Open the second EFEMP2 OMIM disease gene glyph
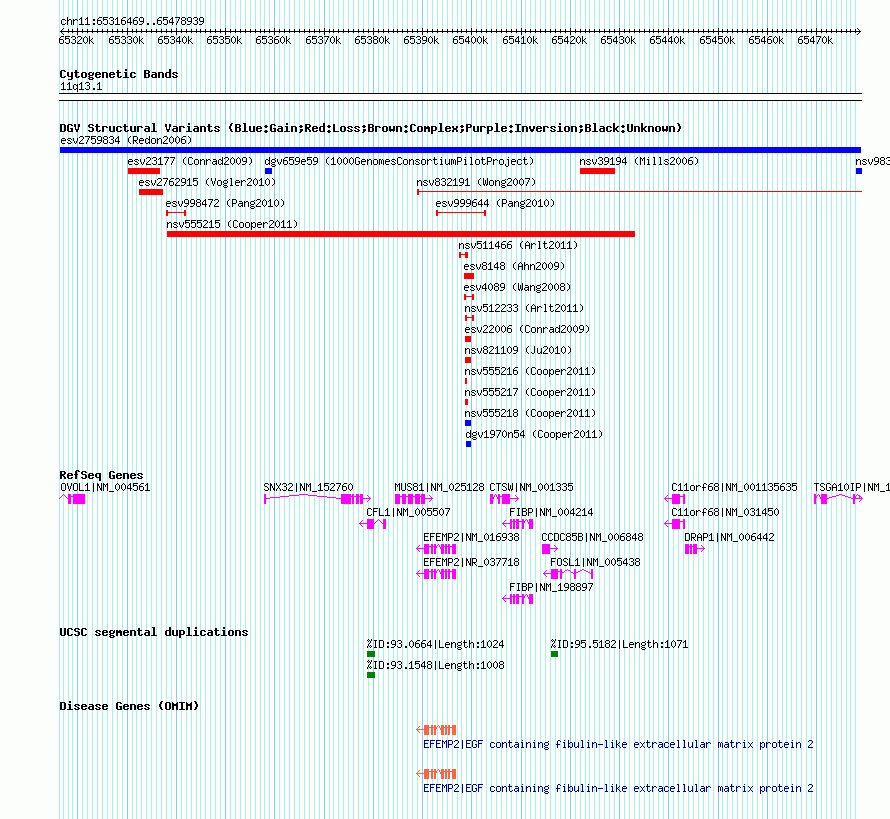The width and height of the screenshot is (890, 819). 436,774
